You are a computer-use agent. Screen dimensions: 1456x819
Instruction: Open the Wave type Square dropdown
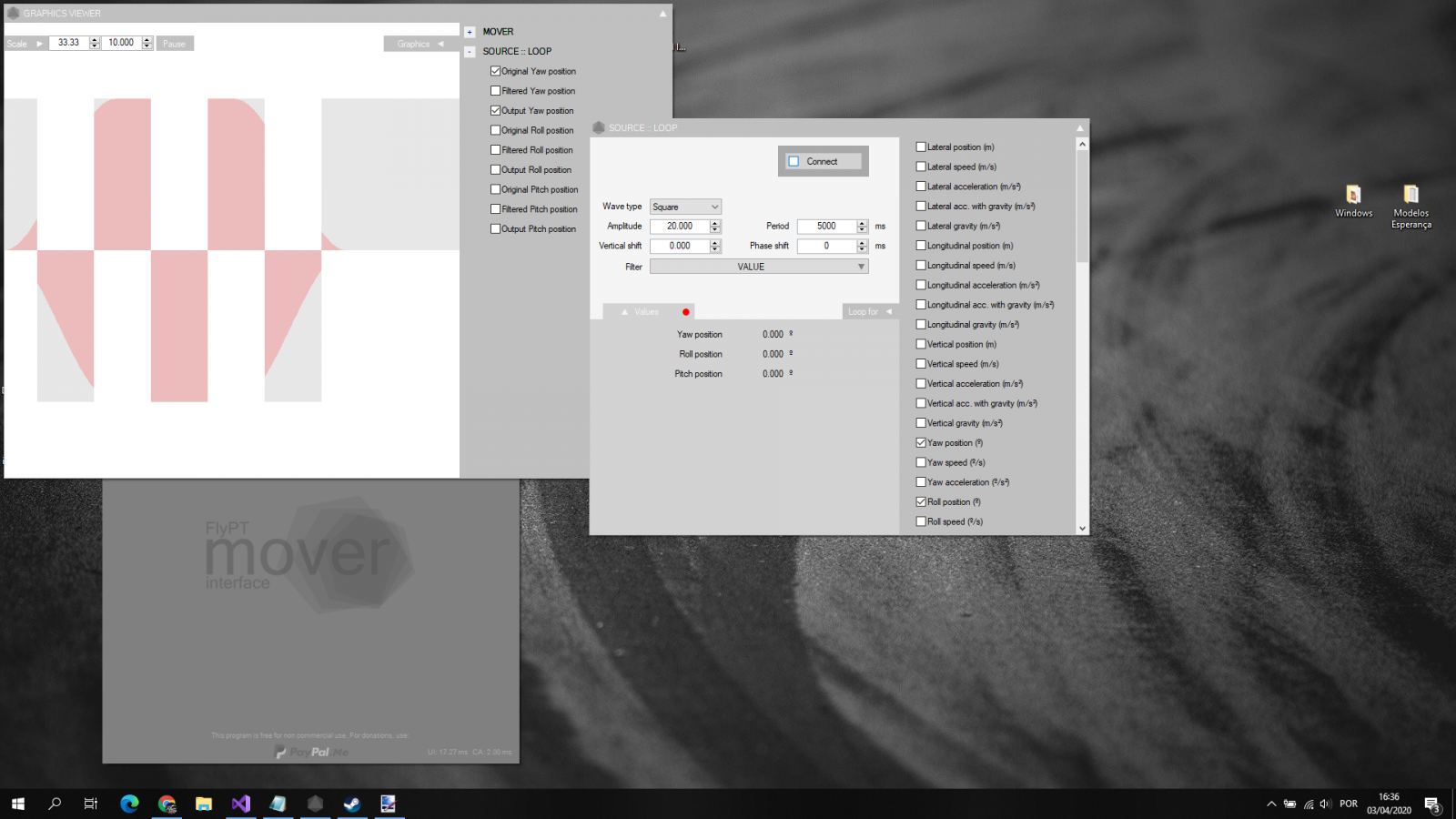tap(685, 207)
